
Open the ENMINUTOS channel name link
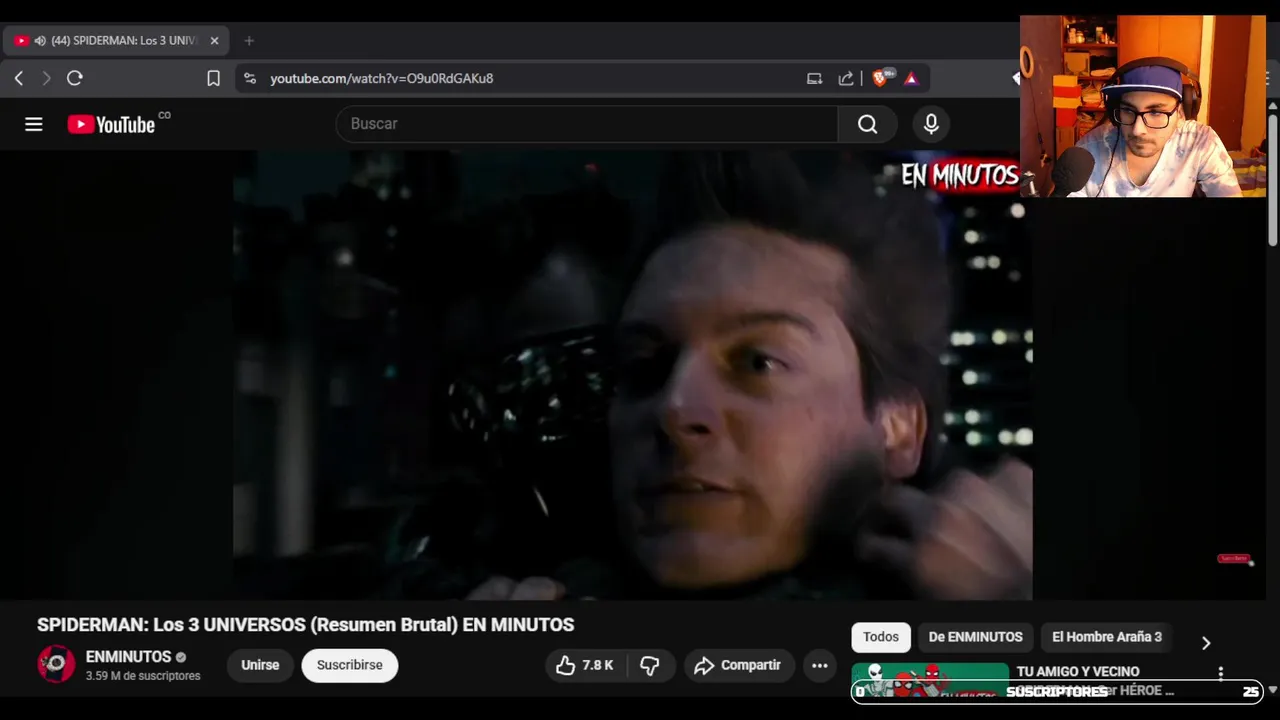click(x=128, y=657)
